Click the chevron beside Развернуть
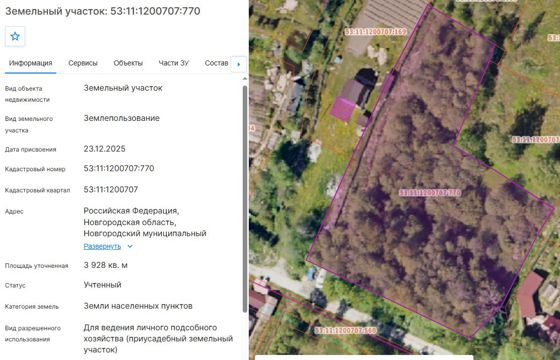This screenshot has height=360, width=560. click(130, 246)
